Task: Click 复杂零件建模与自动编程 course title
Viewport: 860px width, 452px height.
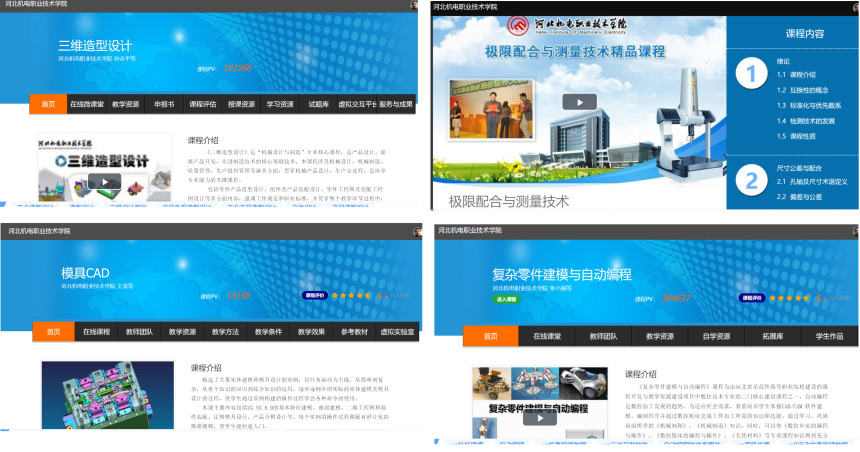Action: 562,274
